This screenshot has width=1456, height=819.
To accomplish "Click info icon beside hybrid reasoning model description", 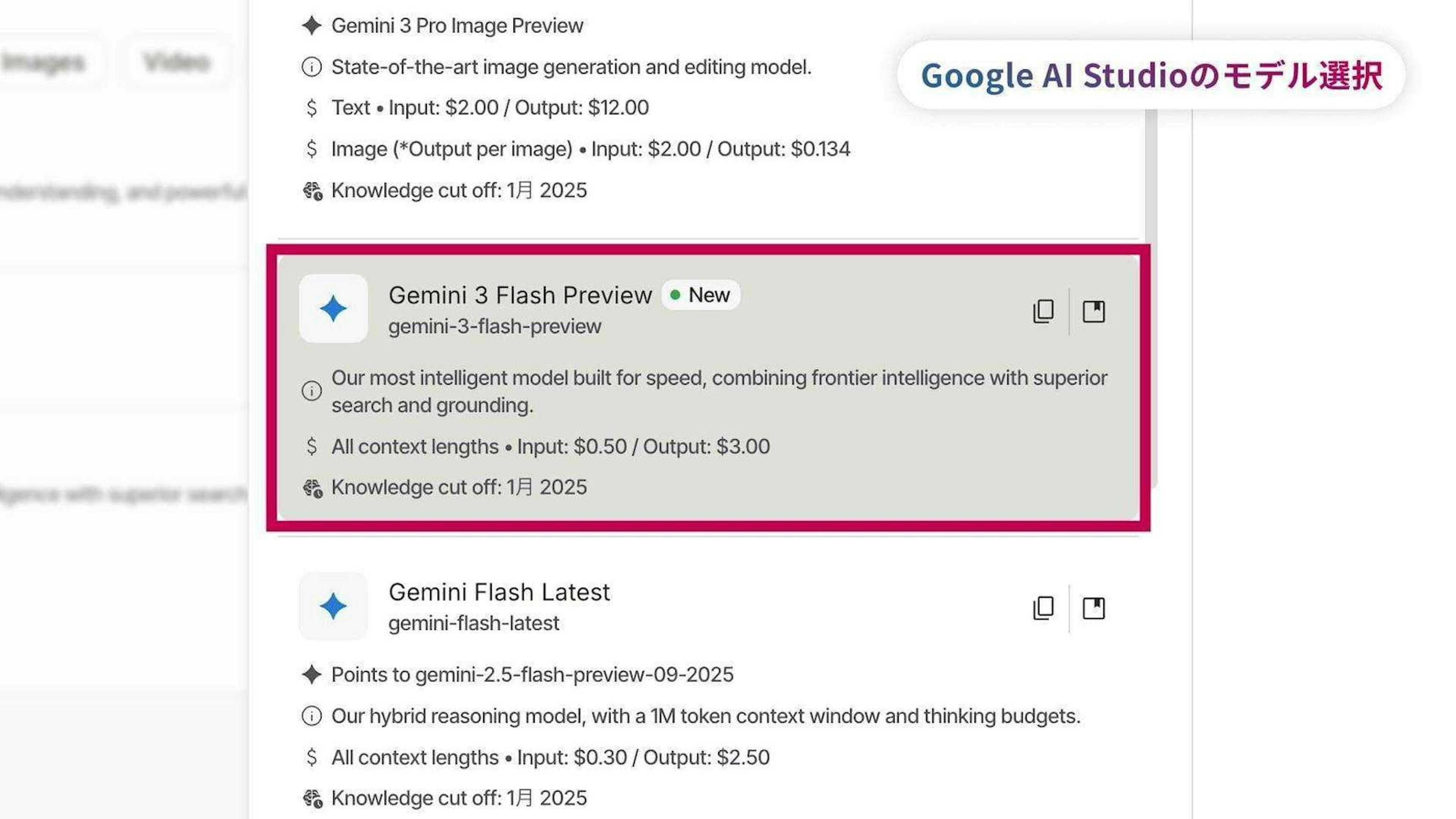I will 311,716.
